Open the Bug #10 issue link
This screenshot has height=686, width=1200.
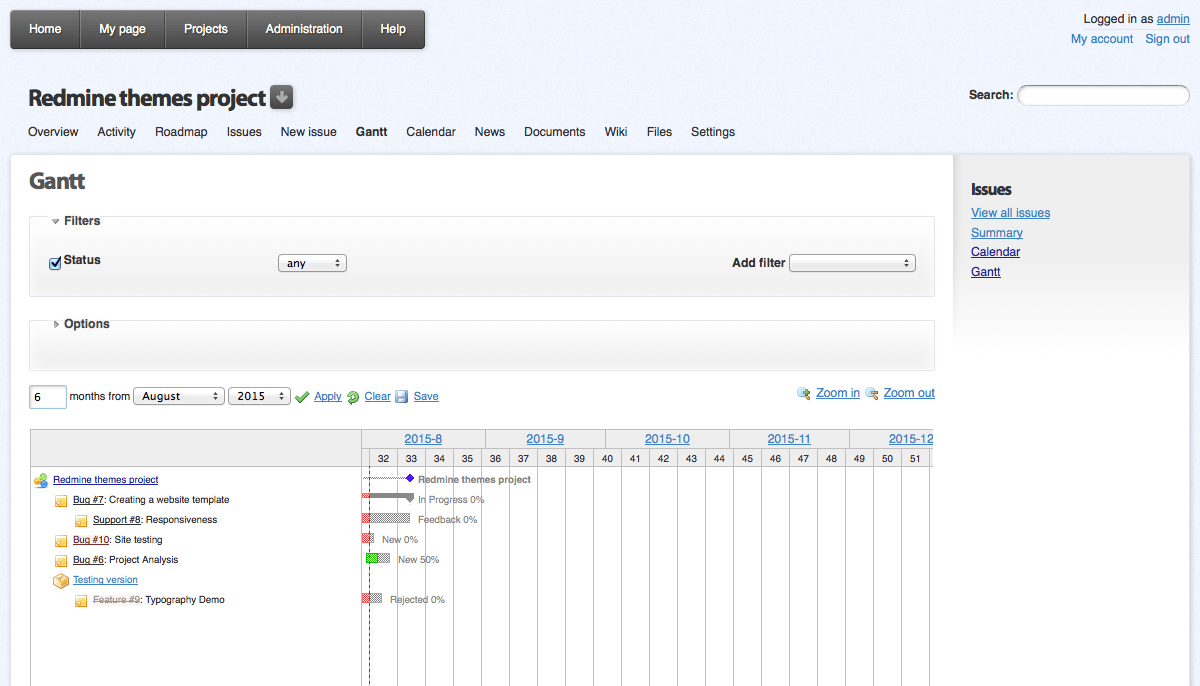pyautogui.click(x=91, y=540)
